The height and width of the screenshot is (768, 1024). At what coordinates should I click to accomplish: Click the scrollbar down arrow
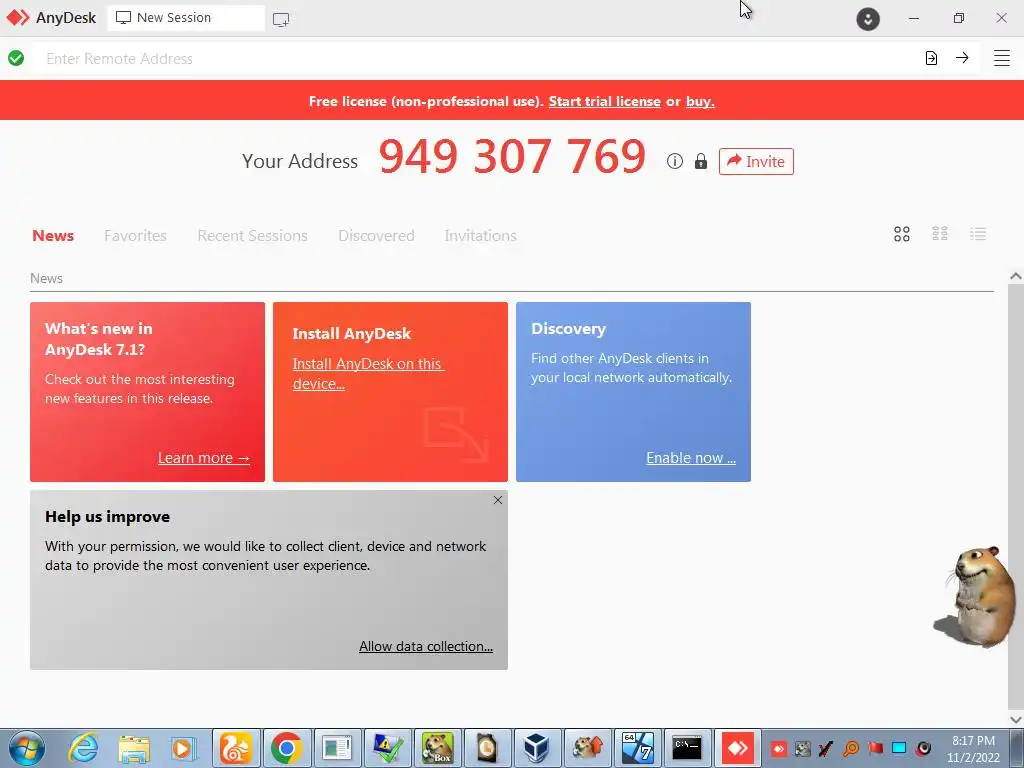coord(1016,719)
